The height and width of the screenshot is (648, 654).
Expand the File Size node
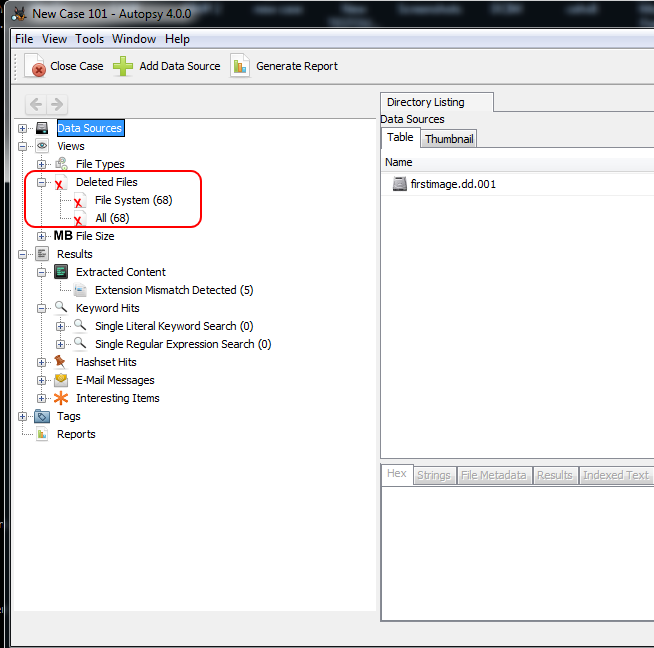tap(41, 236)
